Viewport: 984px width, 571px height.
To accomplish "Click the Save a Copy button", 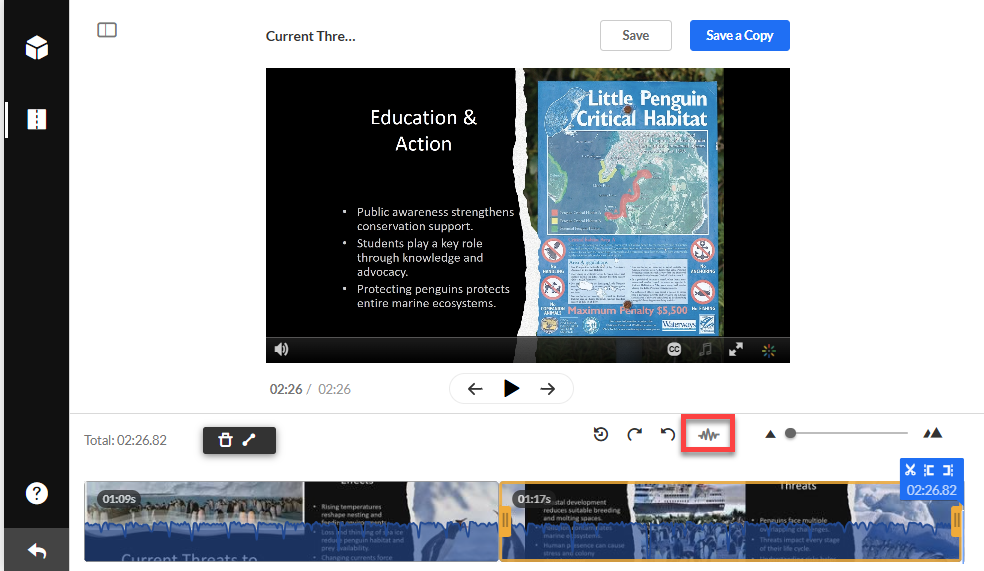I will (739, 36).
